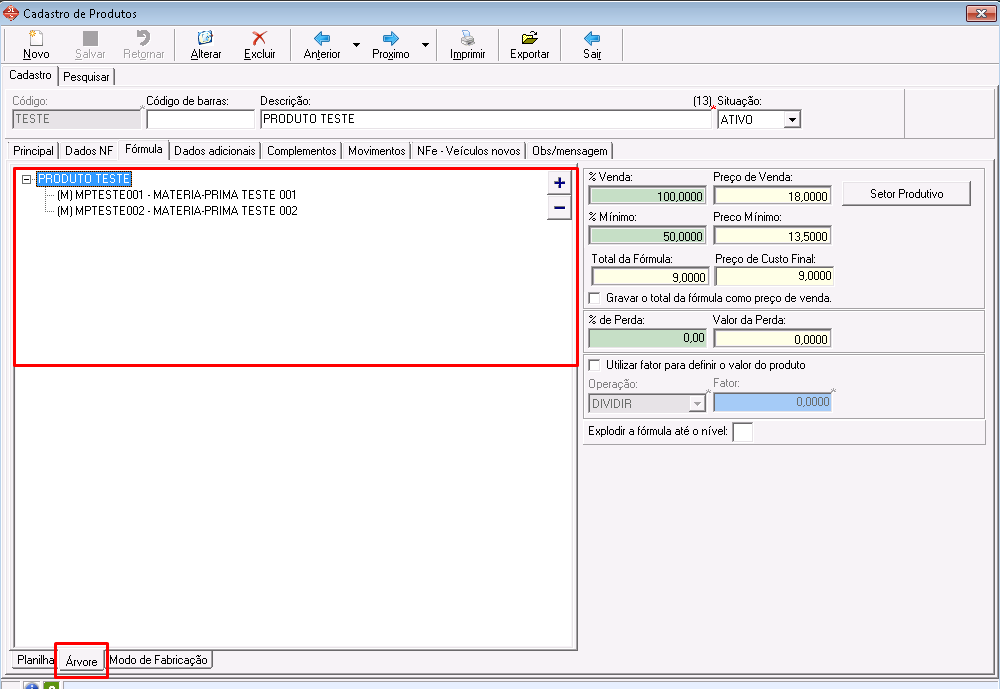Select the Fórmula tab
Viewport: 1000px width, 689px height.
click(x=143, y=149)
